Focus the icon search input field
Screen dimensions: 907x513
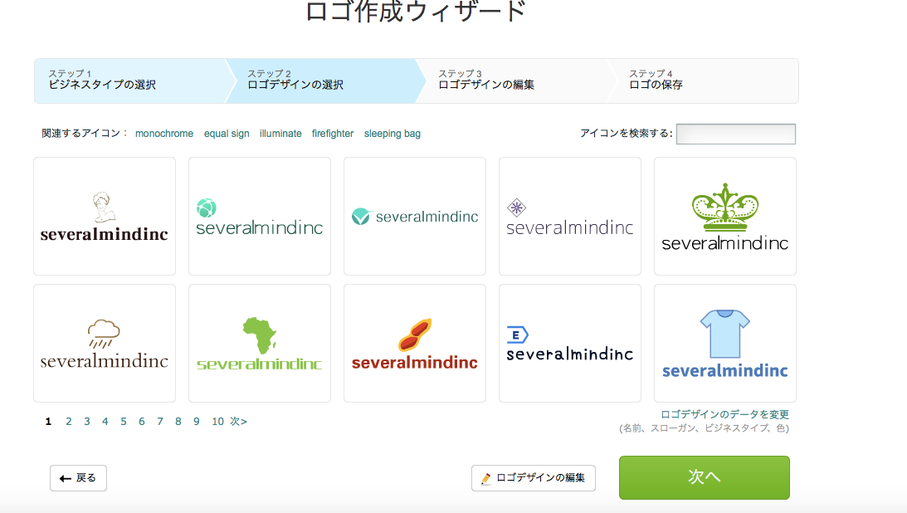(x=736, y=134)
